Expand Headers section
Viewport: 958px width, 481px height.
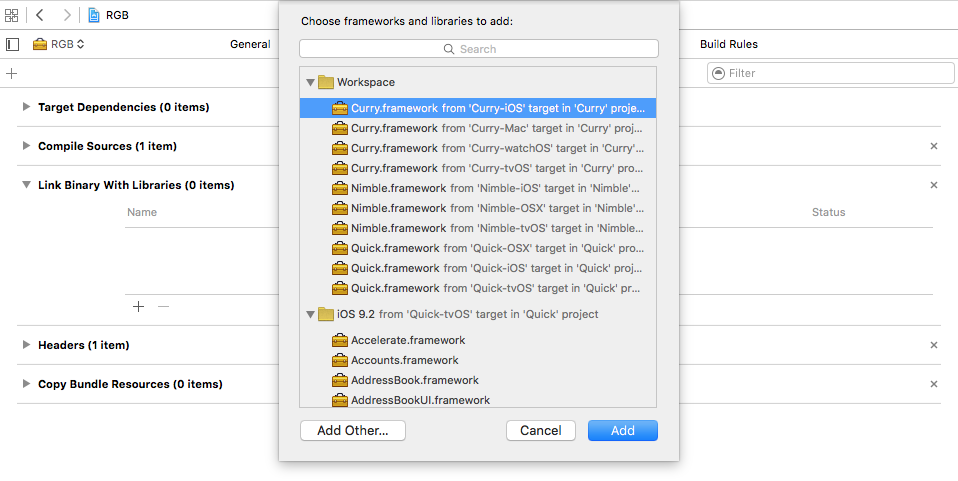(x=26, y=345)
